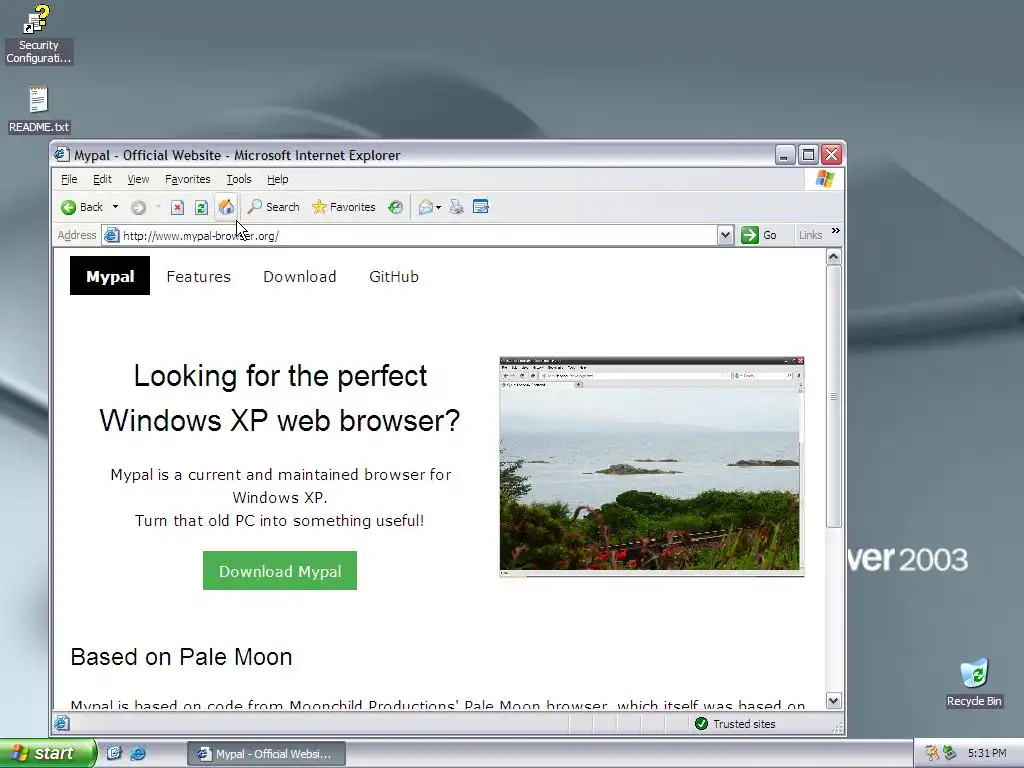Open the Download nav link

coord(300,276)
